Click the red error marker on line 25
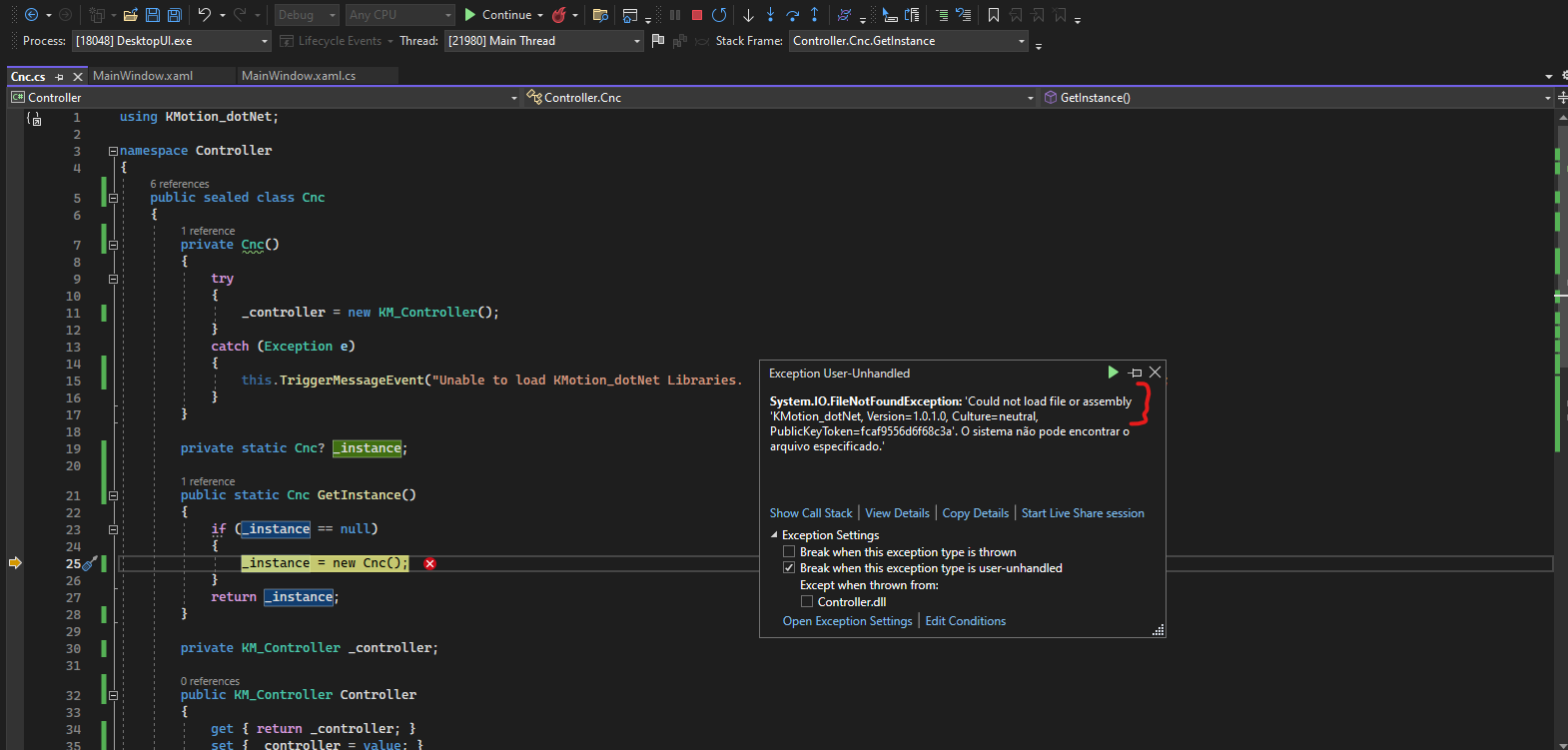This screenshot has height=750, width=1568. (x=429, y=564)
